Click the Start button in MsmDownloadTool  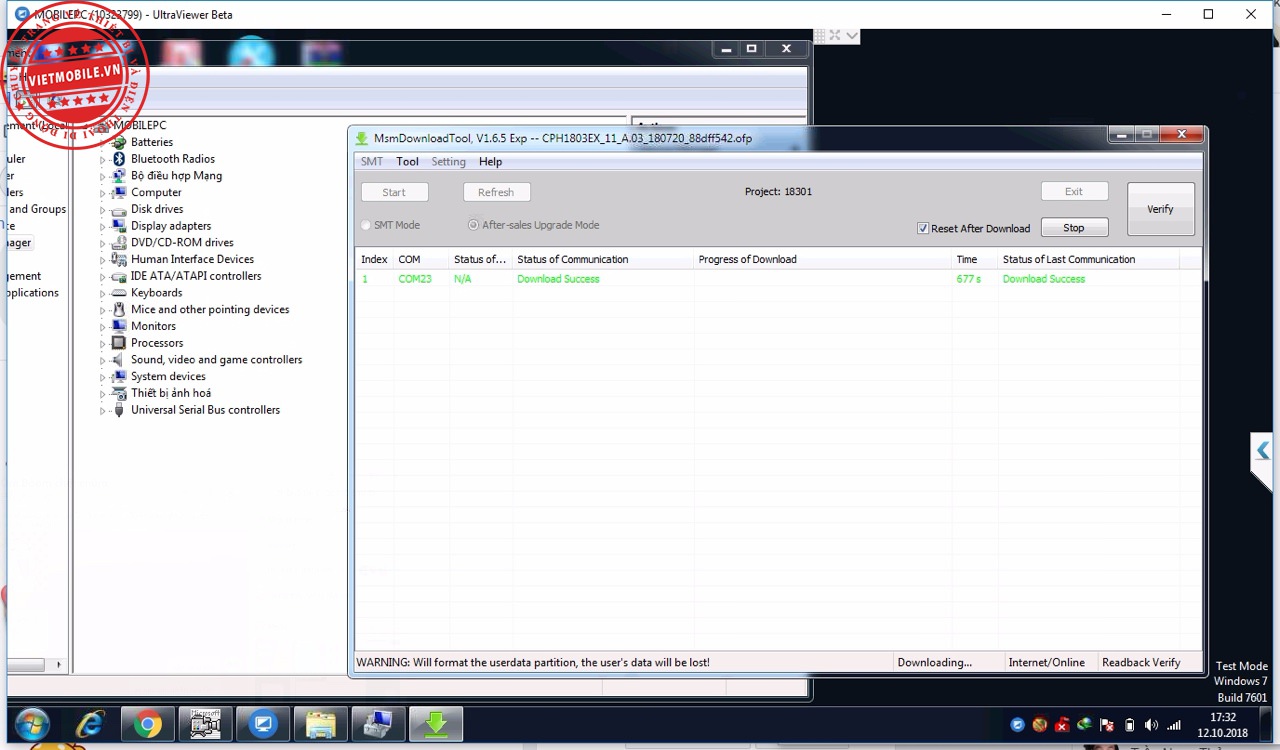click(394, 192)
